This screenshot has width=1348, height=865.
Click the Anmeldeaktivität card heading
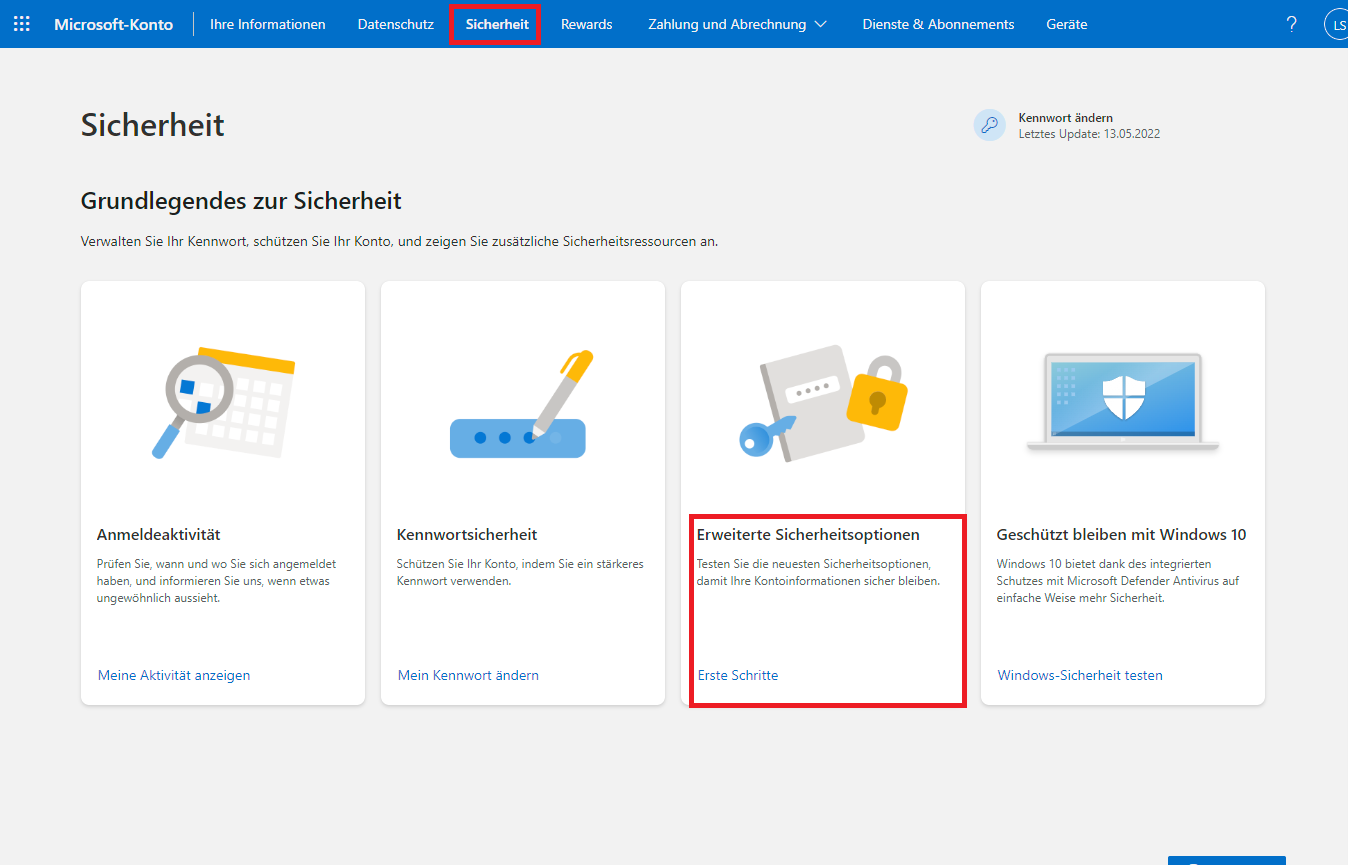159,535
